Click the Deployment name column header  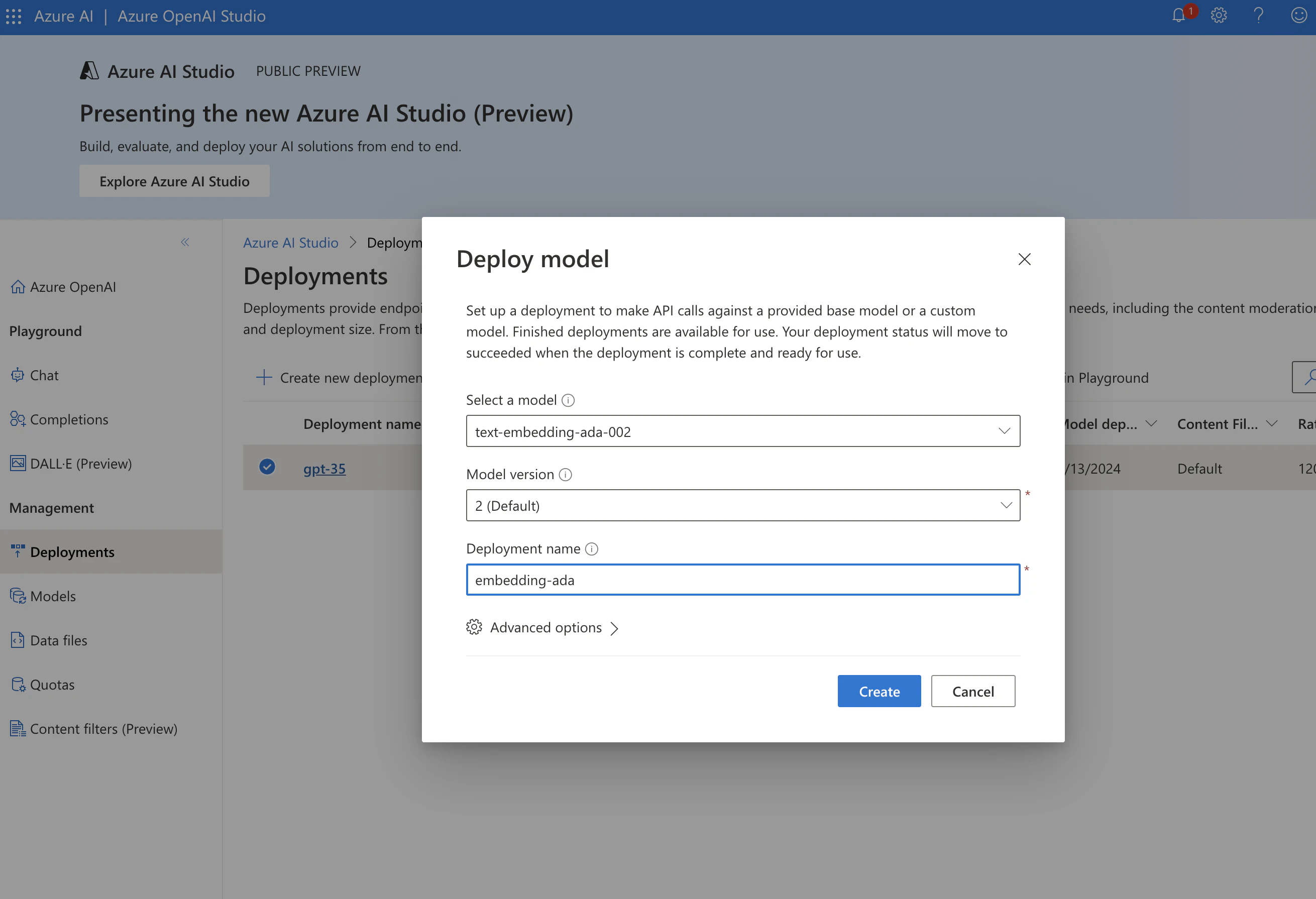tap(362, 424)
